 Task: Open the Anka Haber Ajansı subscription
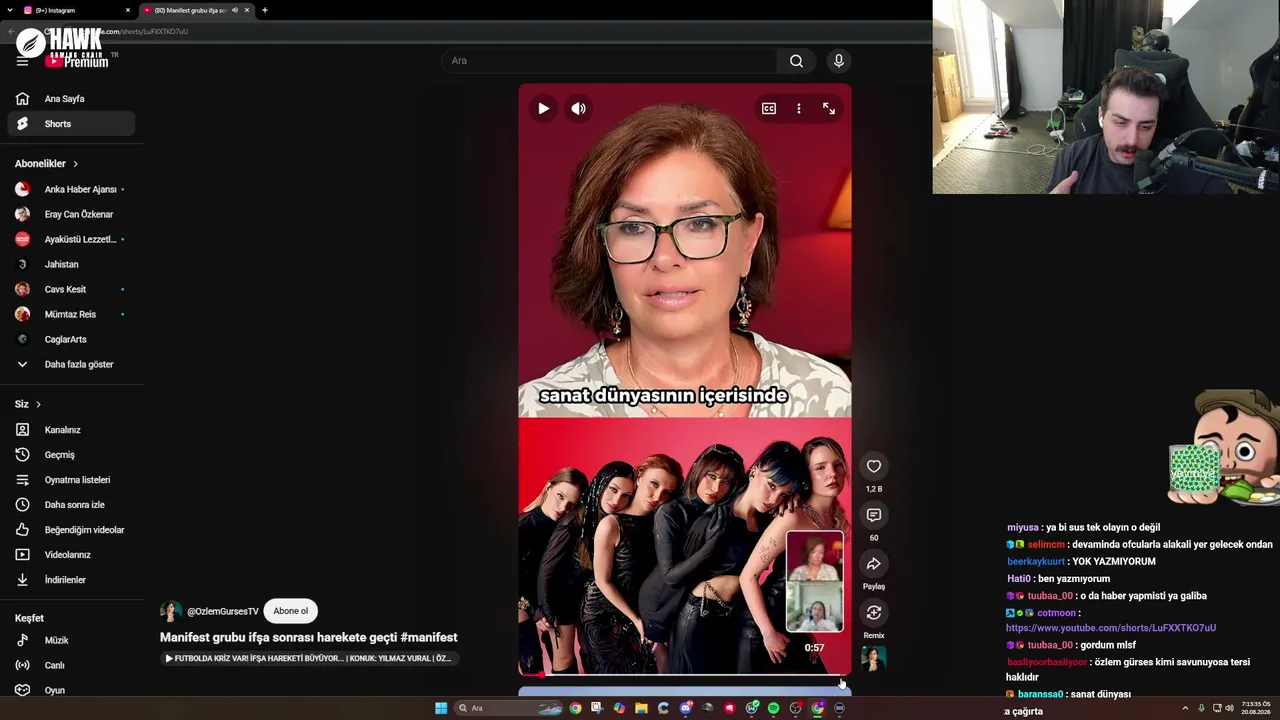(x=71, y=189)
